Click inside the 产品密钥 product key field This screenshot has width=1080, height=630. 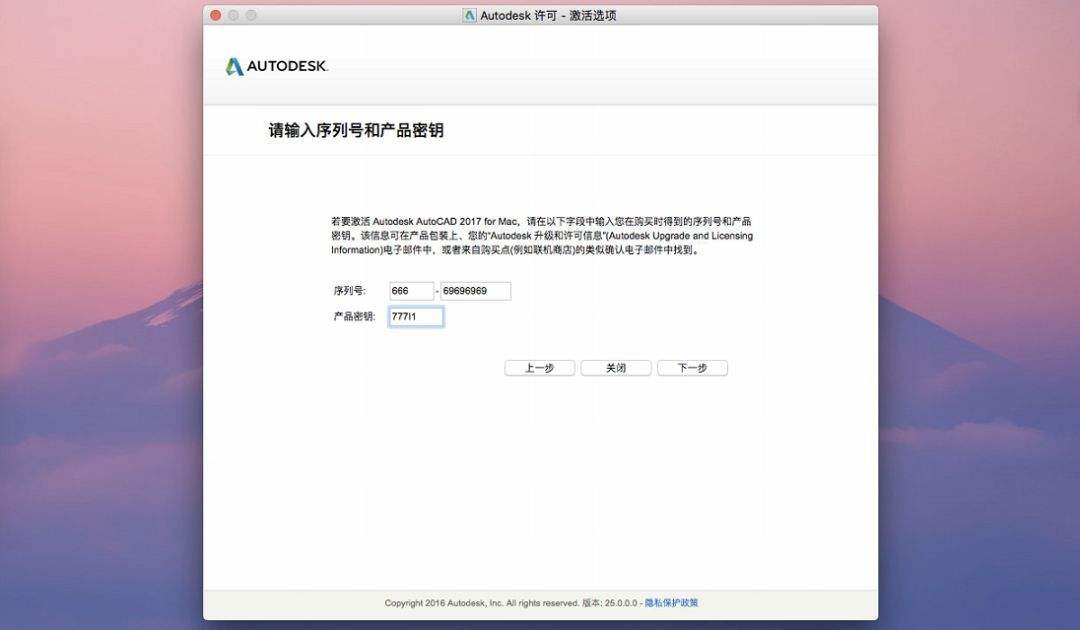415,315
